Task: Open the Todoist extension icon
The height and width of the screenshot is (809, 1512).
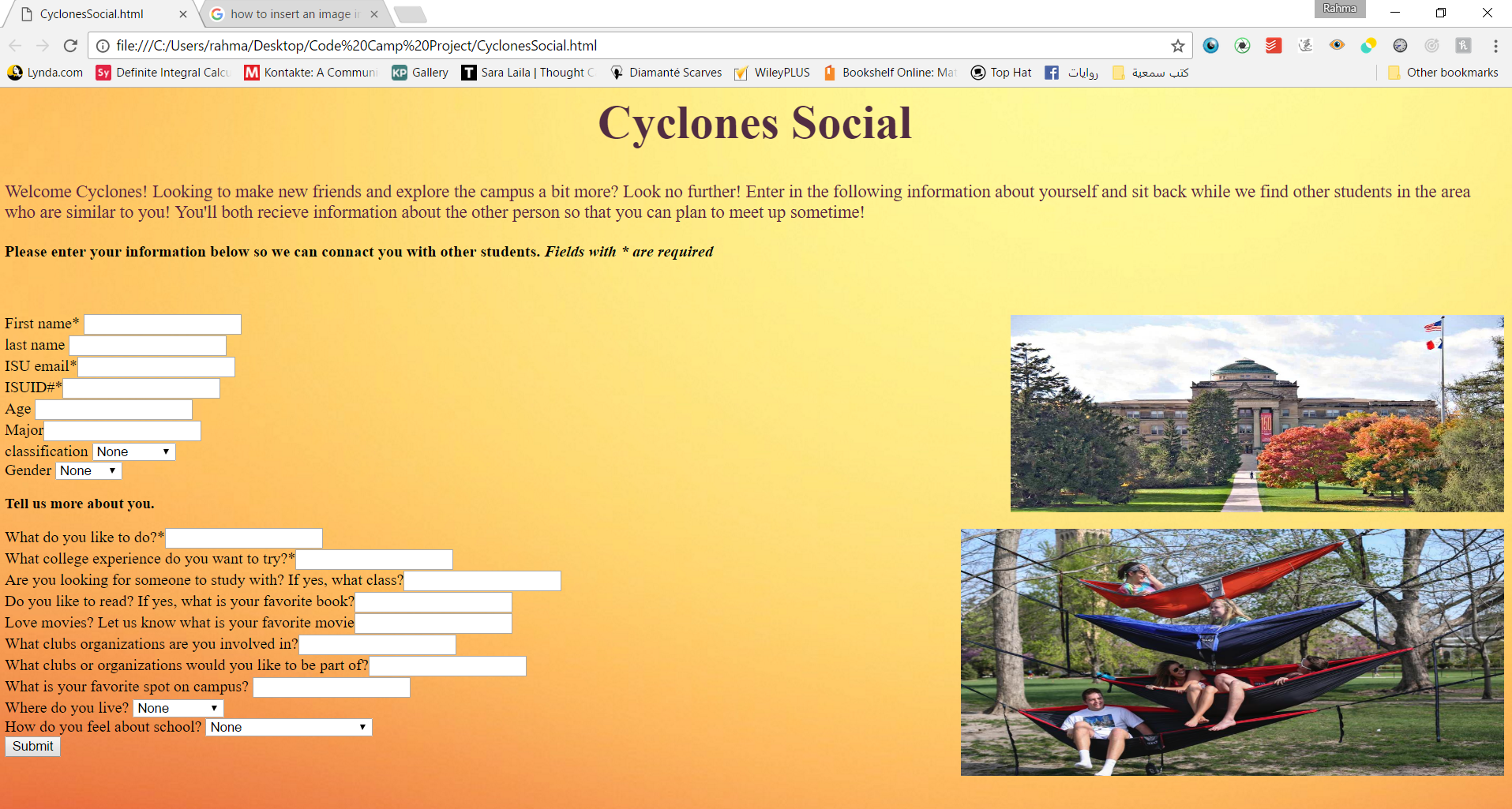Action: pos(1273,45)
